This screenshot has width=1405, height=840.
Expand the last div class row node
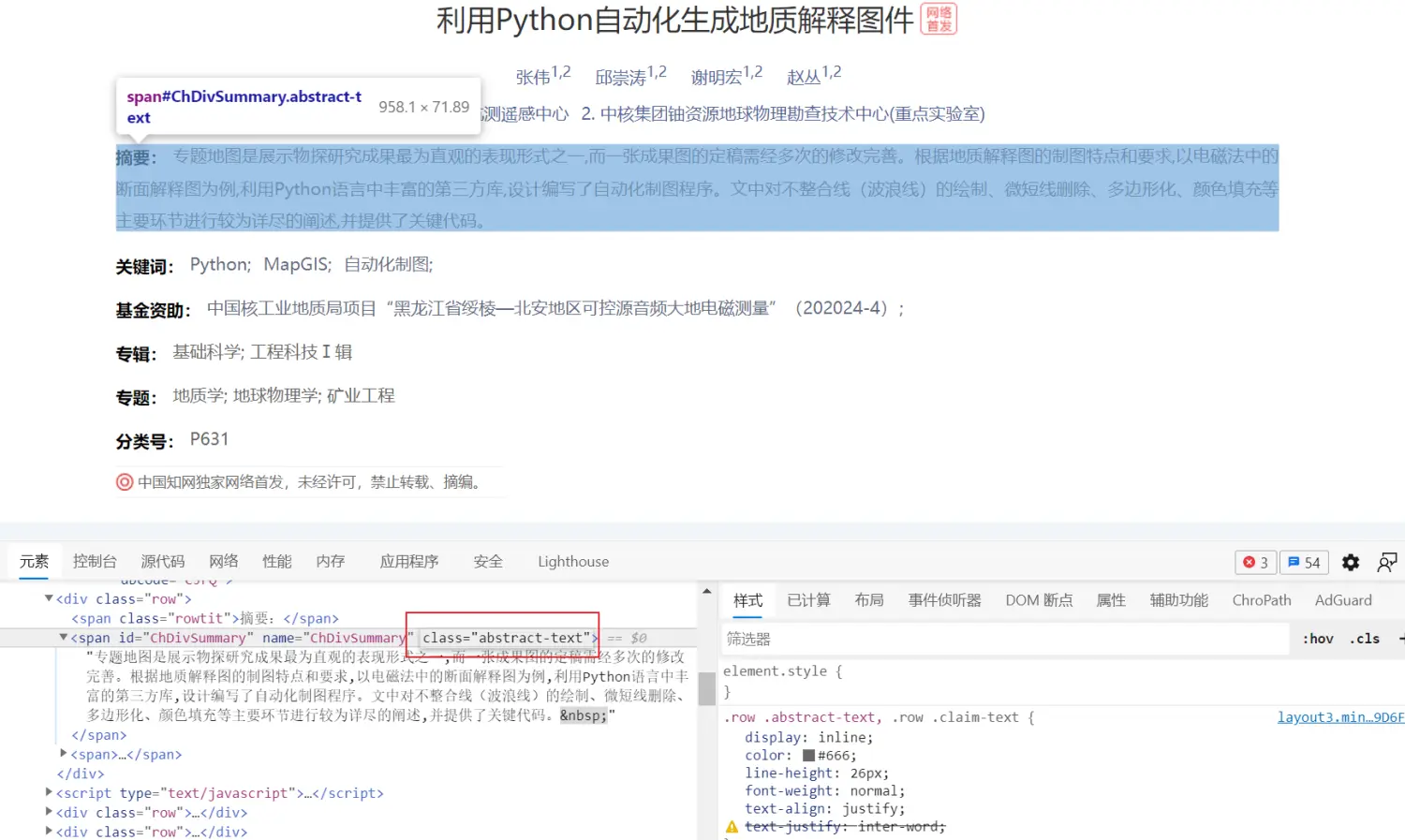(x=49, y=832)
